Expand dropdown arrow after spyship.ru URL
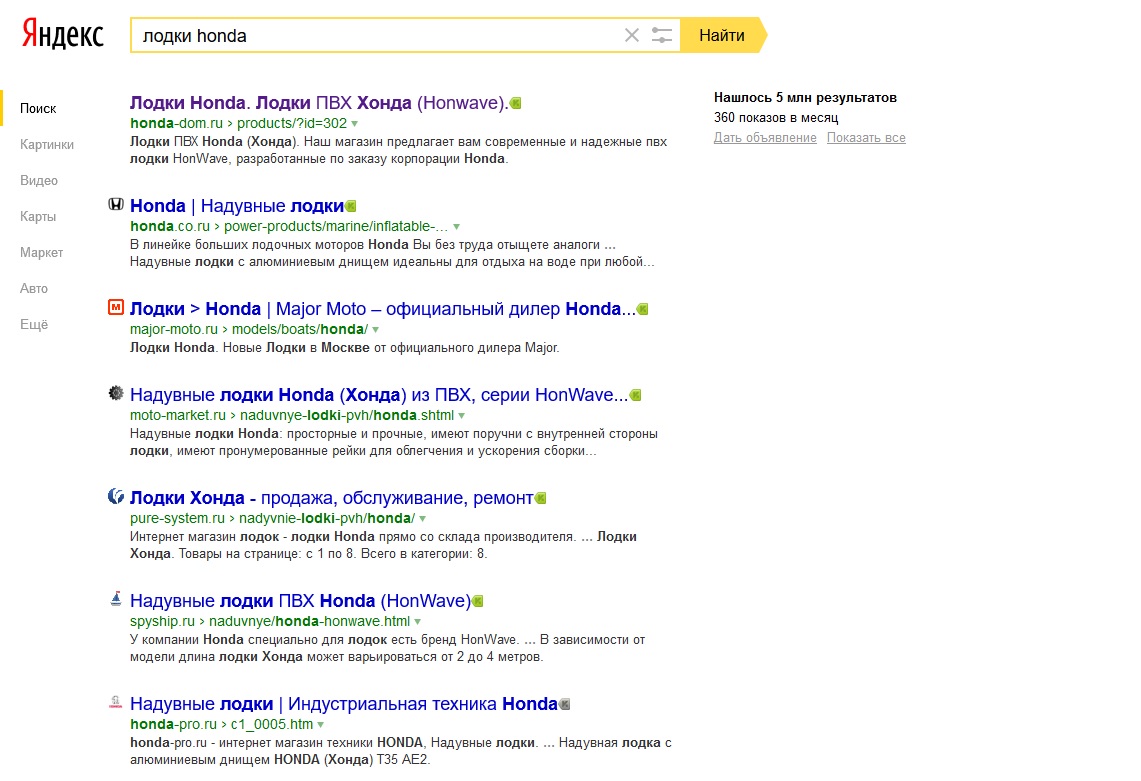The width and height of the screenshot is (1141, 781). coord(418,622)
